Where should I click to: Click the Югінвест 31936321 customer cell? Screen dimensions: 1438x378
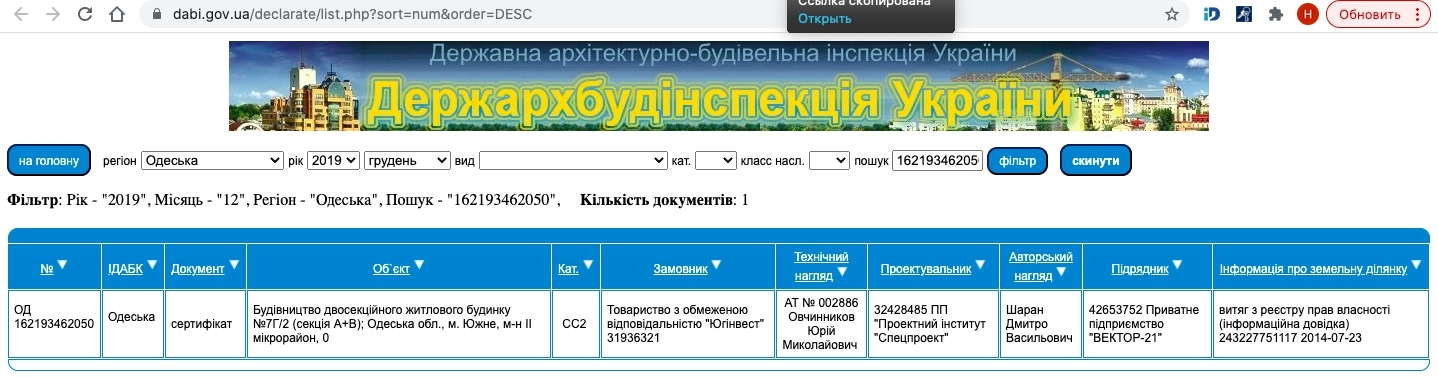coord(688,324)
